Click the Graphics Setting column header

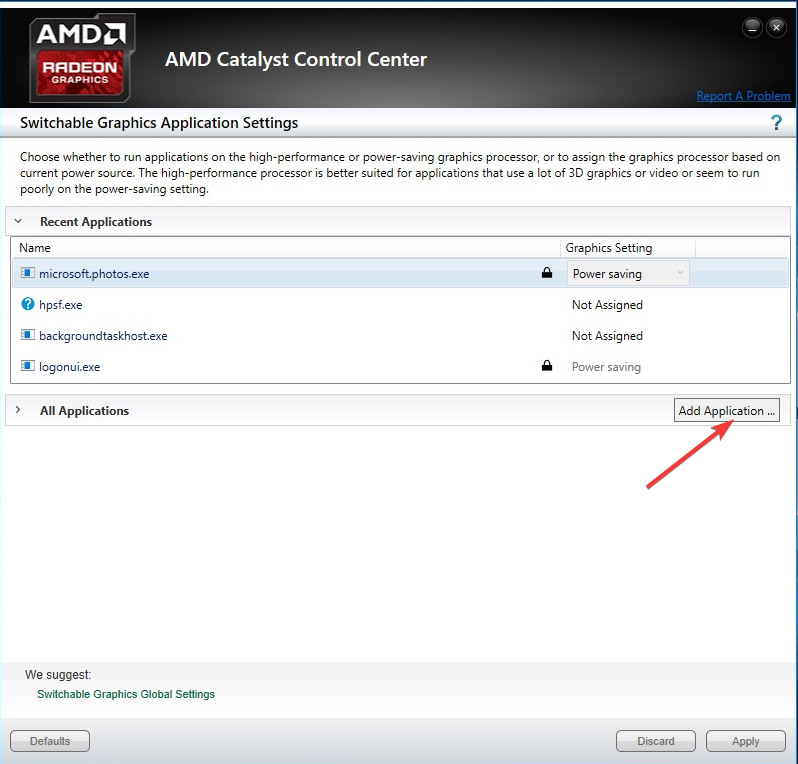tap(628, 248)
